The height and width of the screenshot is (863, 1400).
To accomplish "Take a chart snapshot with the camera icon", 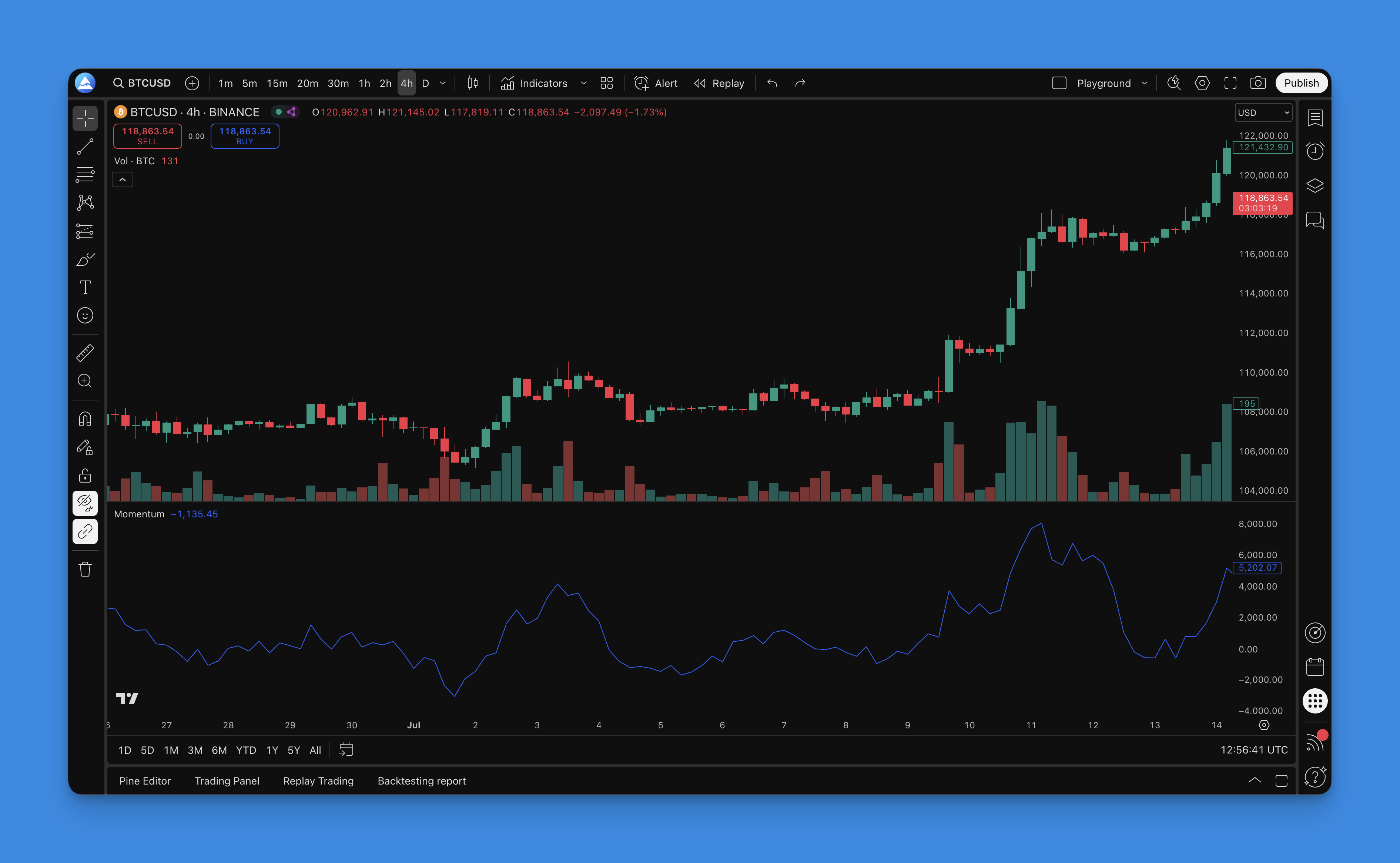I will click(1258, 83).
